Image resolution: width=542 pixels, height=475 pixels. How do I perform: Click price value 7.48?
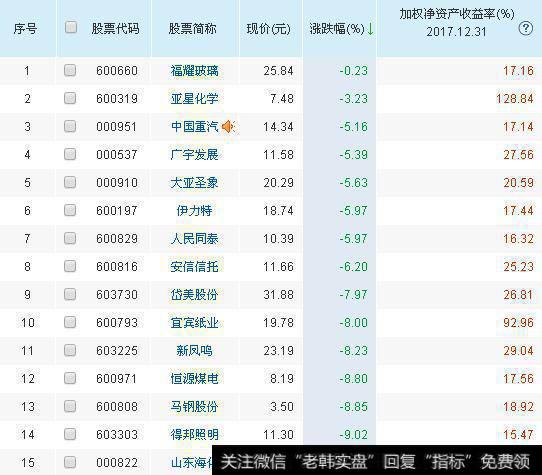pos(282,99)
